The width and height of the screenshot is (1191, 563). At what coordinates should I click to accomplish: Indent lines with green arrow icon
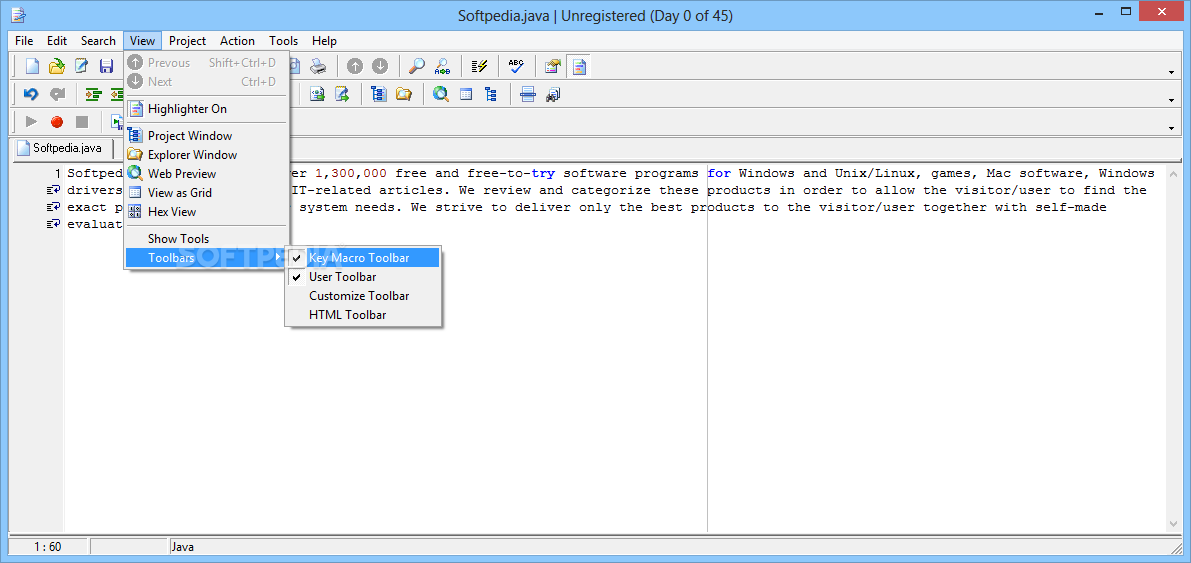pos(93,94)
